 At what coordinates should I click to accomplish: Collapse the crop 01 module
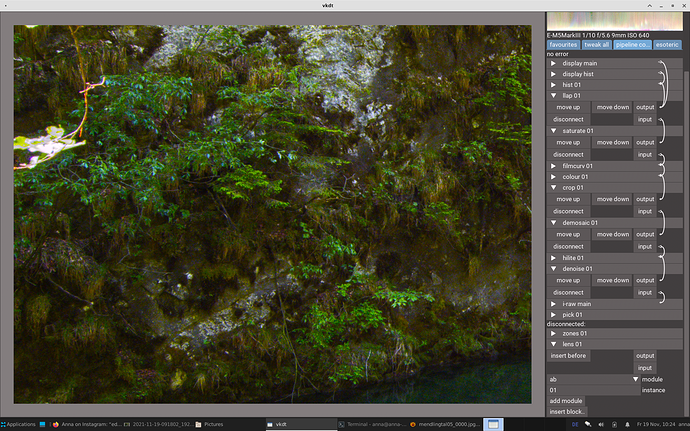[x=554, y=188]
